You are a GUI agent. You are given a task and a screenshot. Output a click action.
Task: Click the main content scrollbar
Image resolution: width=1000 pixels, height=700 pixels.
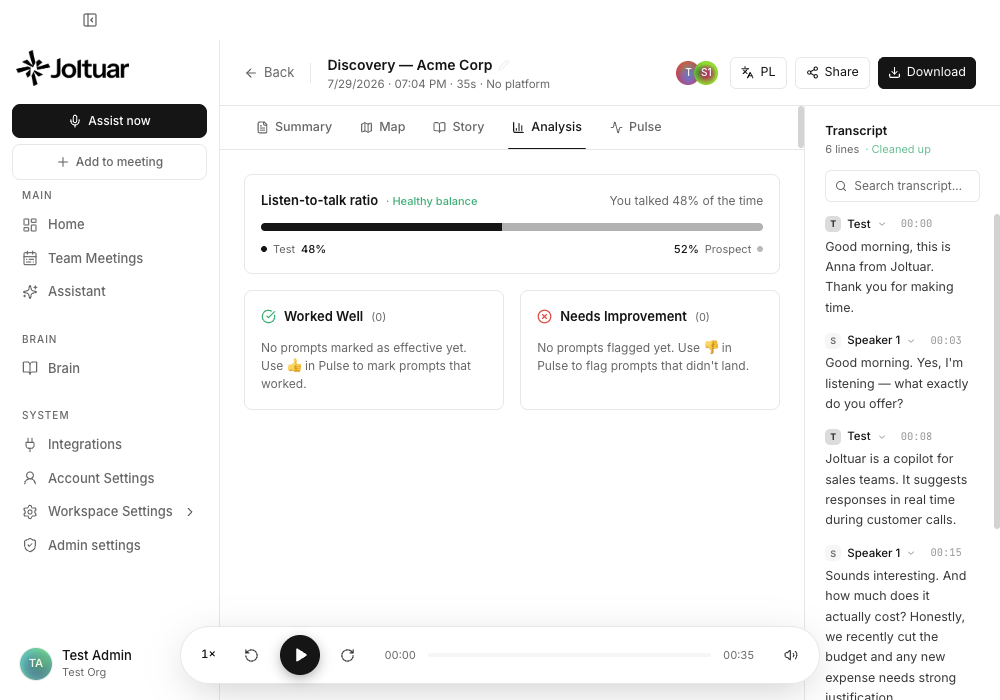point(801,127)
